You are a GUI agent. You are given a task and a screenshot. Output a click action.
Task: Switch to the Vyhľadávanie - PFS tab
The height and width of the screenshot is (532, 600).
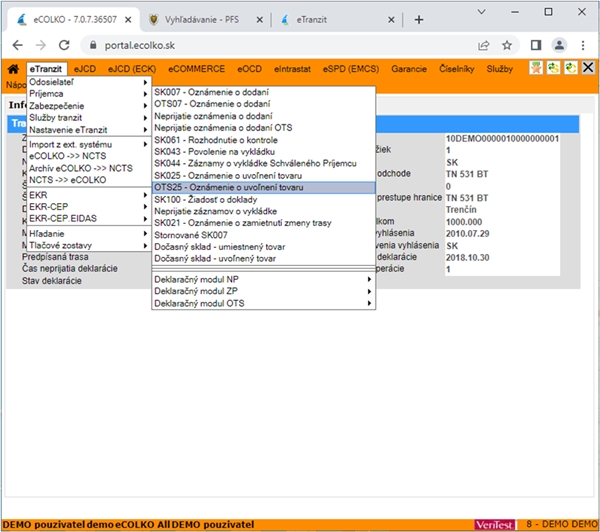202,20
